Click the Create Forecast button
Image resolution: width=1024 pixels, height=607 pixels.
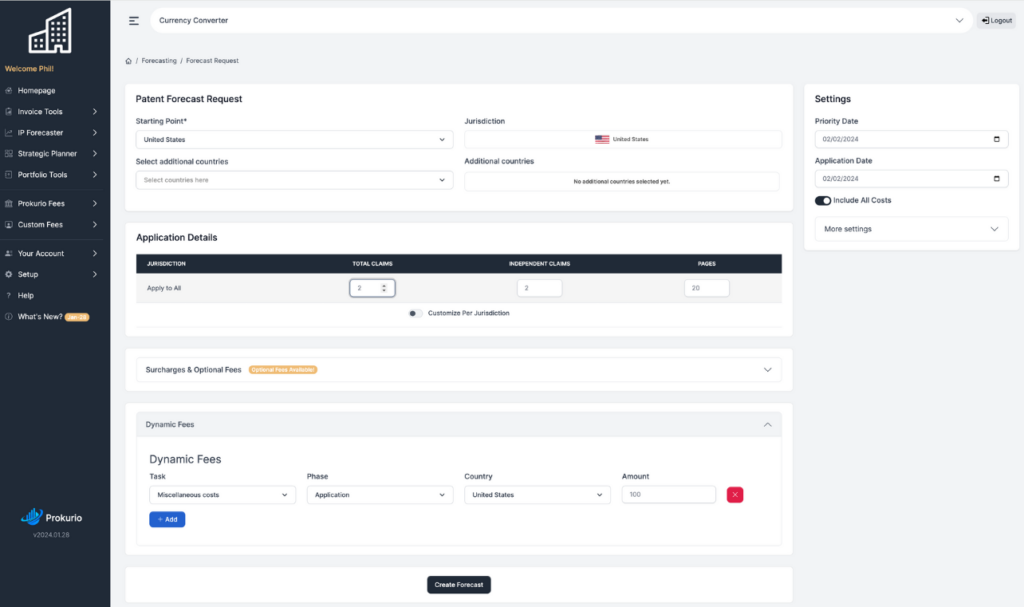point(458,585)
